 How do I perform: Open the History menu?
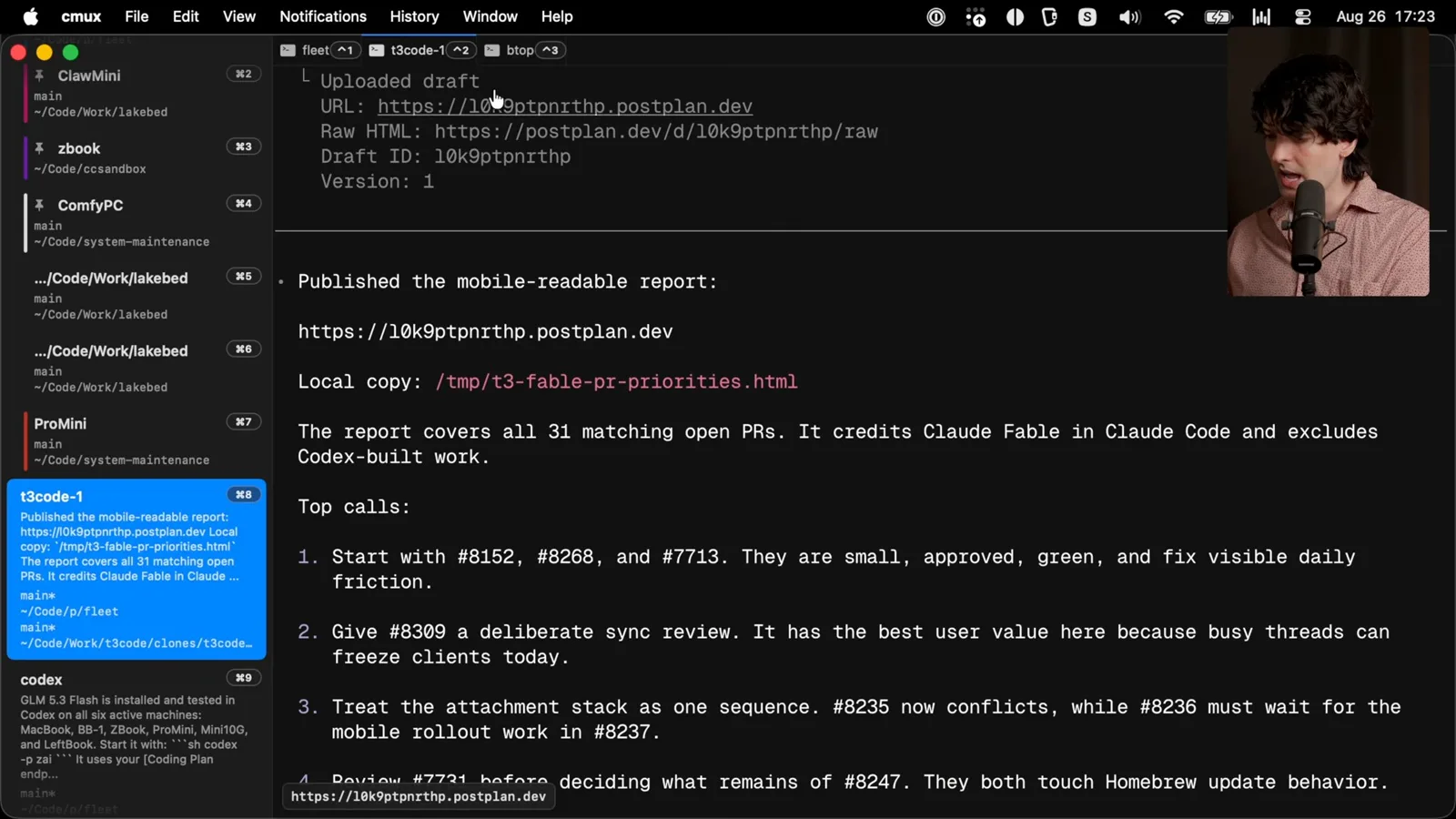(x=414, y=16)
